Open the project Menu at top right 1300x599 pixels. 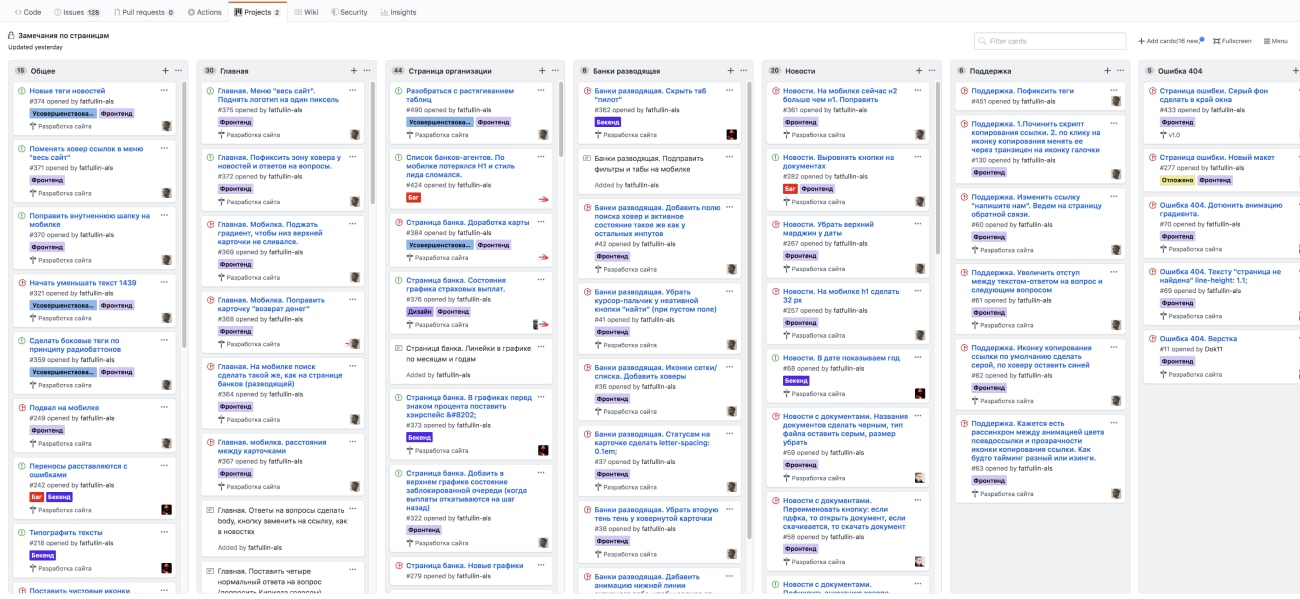[1275, 41]
